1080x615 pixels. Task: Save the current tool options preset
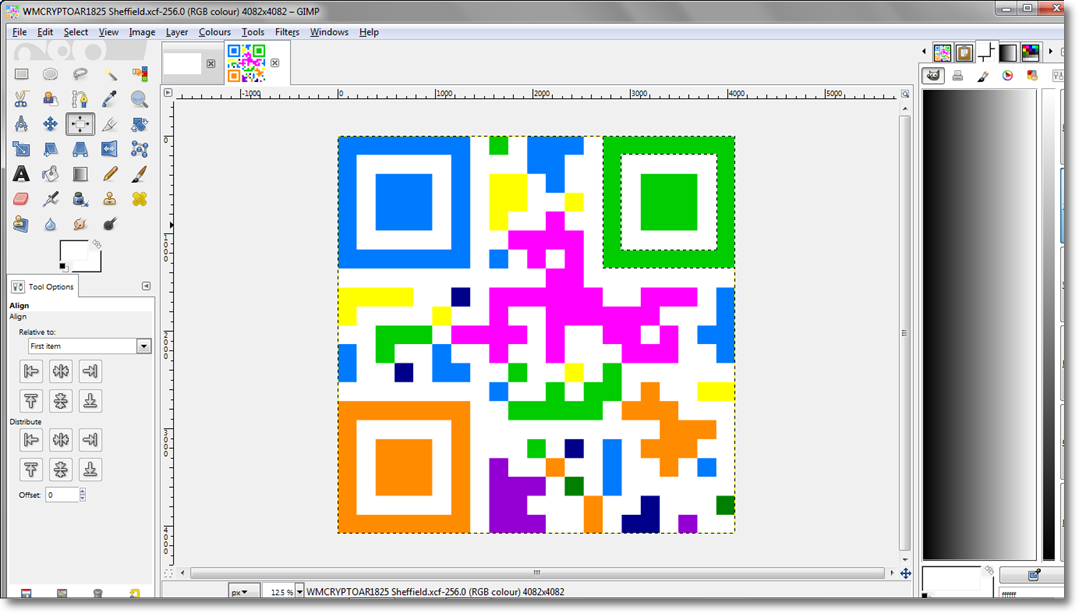[x=26, y=593]
